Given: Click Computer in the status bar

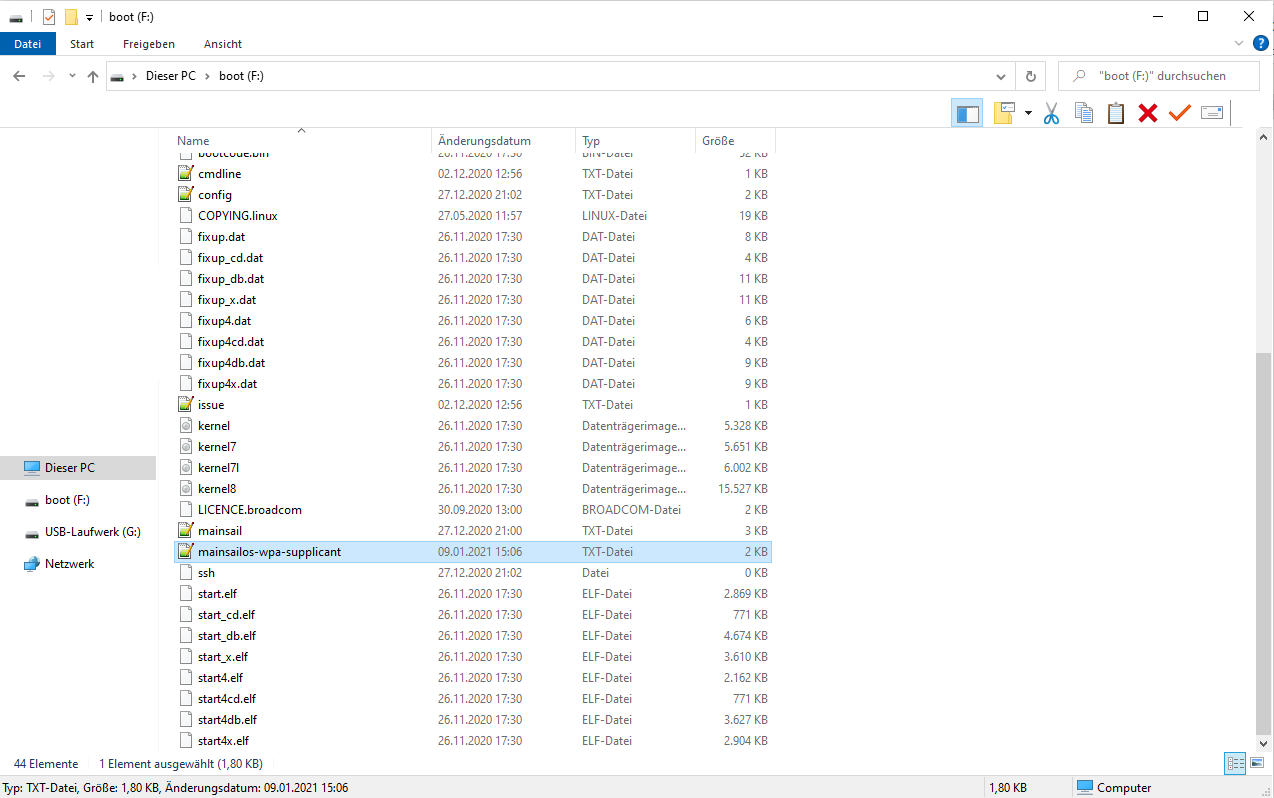Looking at the screenshot, I should [x=1113, y=788].
